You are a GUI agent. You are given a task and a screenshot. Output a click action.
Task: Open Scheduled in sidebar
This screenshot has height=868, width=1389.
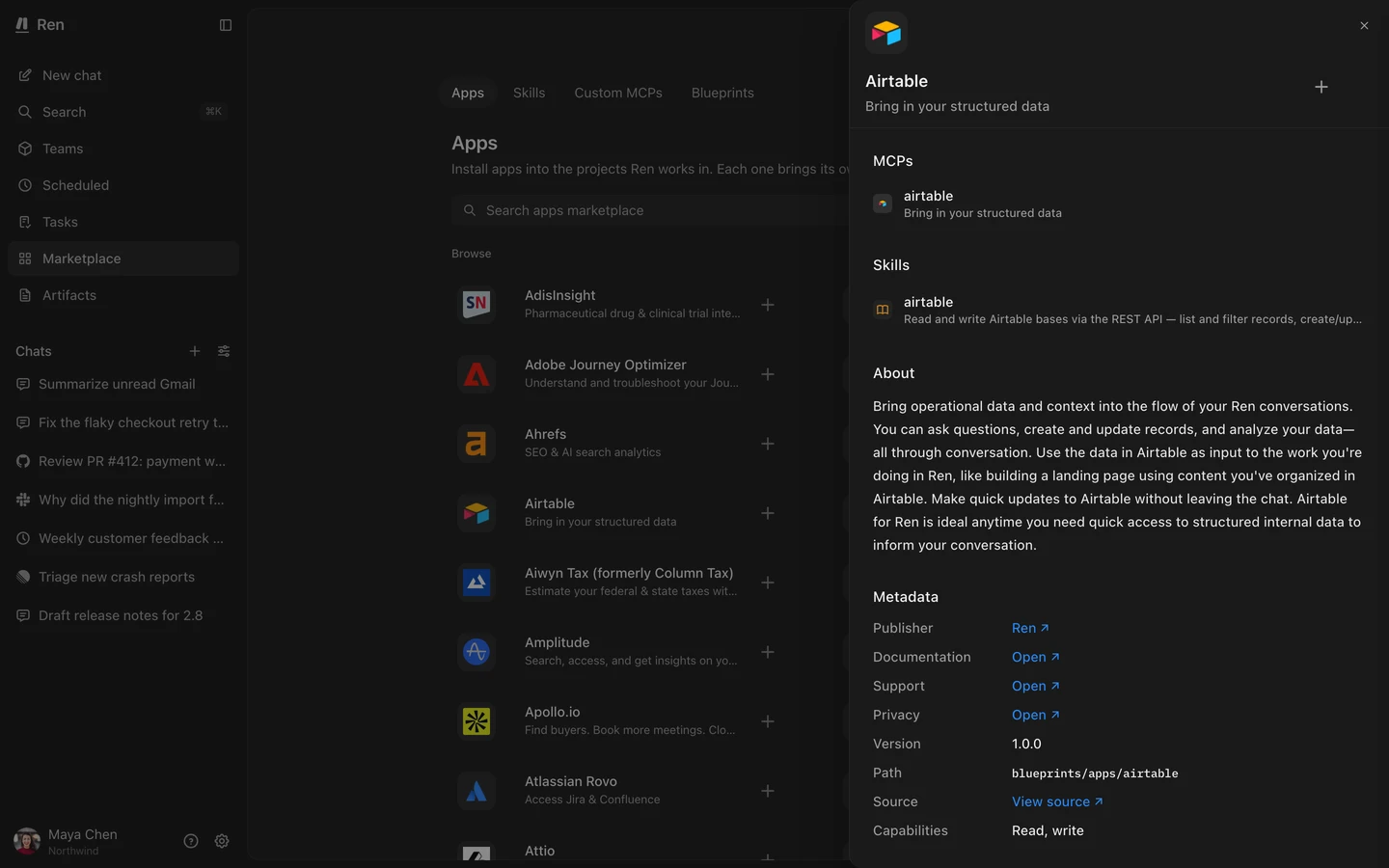(123, 185)
